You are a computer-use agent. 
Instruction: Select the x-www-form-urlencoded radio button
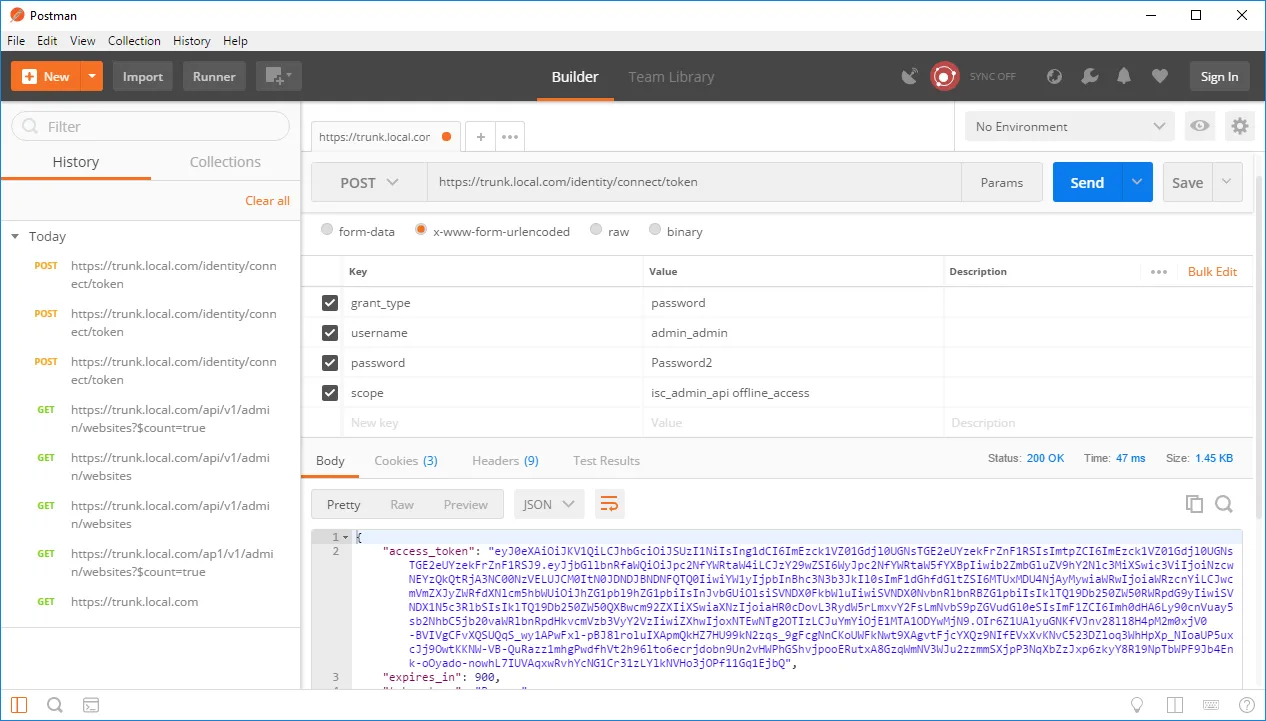point(421,230)
